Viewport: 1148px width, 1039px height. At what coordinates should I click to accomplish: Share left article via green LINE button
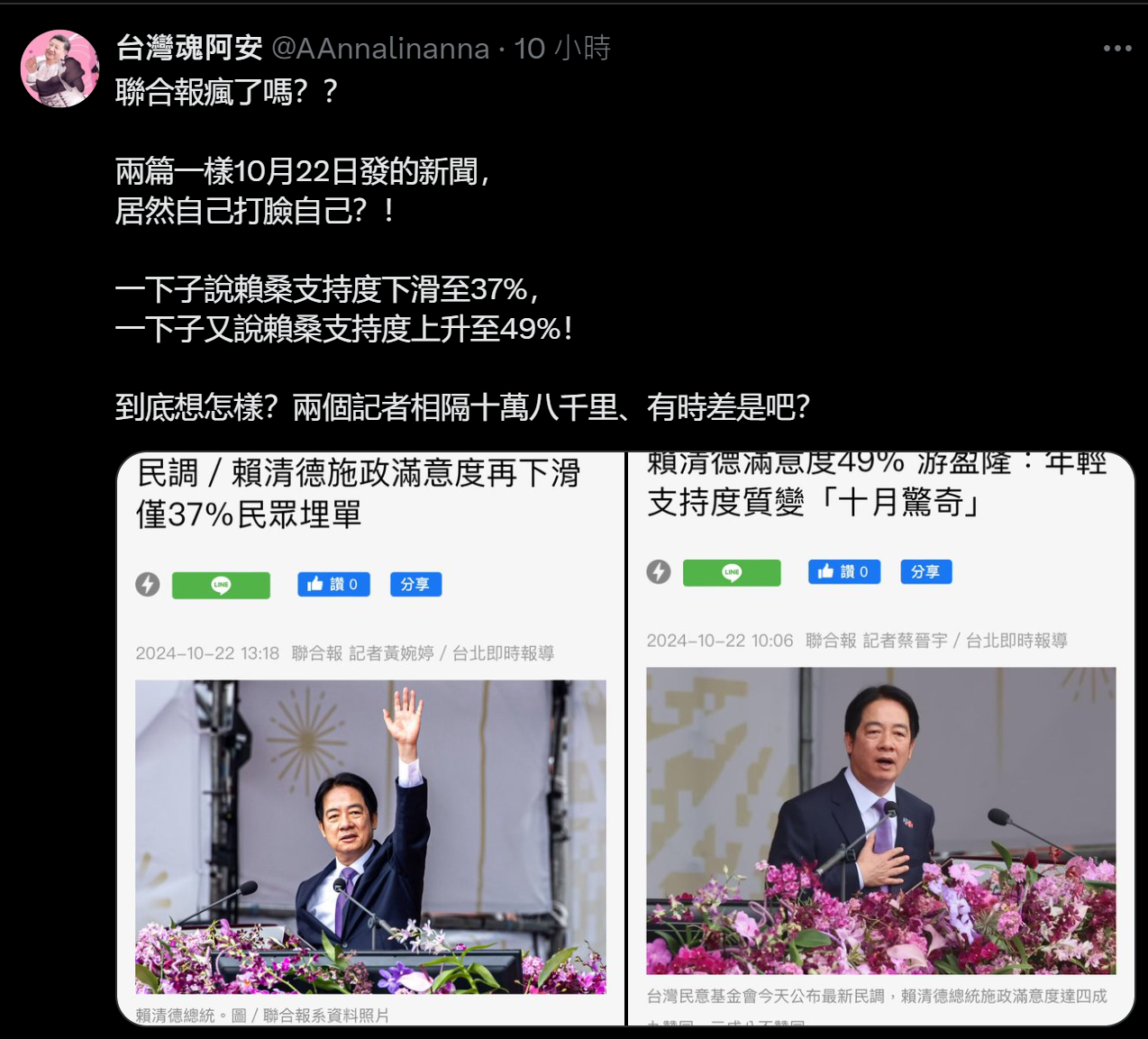[x=221, y=585]
